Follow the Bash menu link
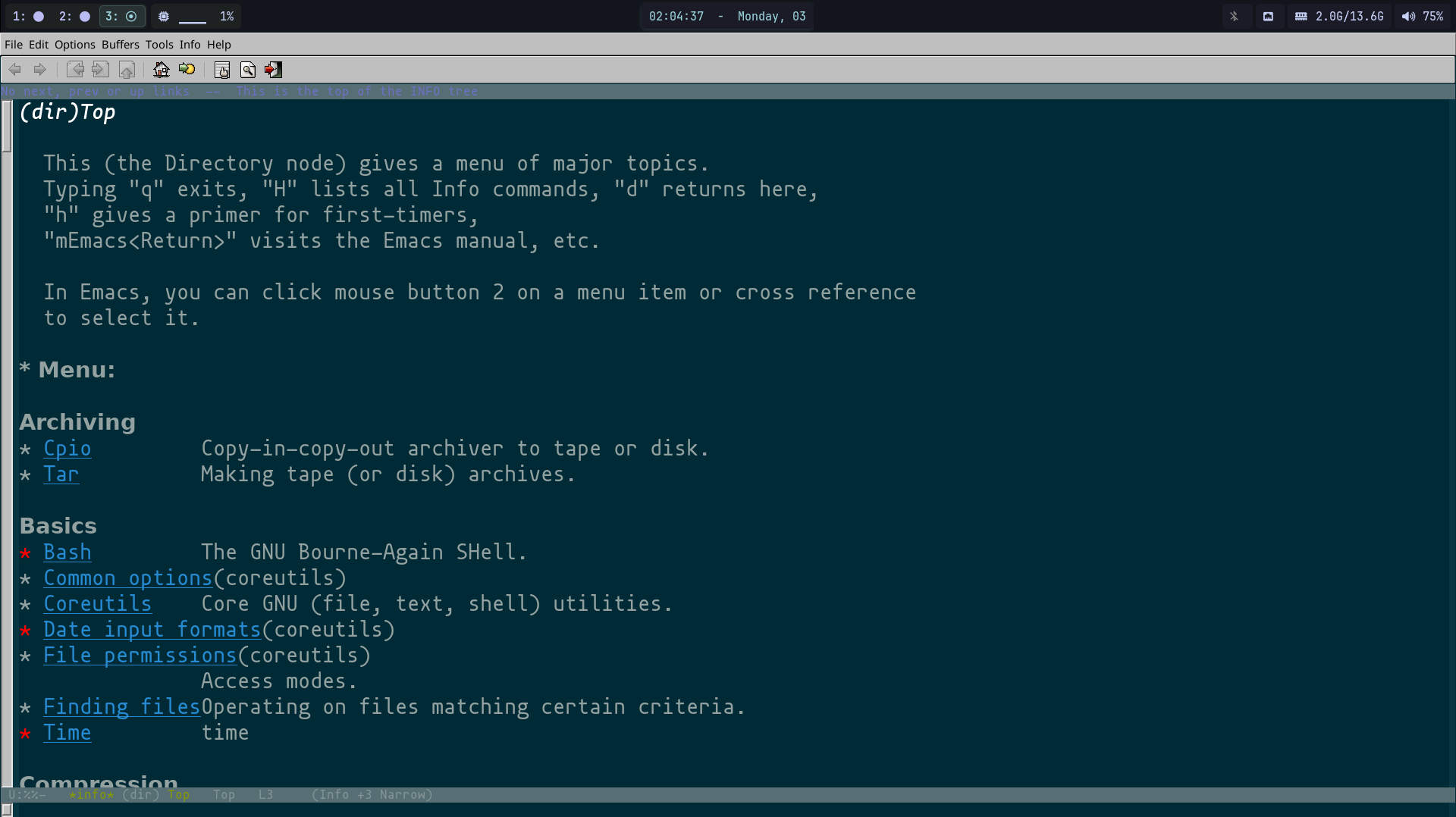Image resolution: width=1456 pixels, height=817 pixels. pos(67,552)
